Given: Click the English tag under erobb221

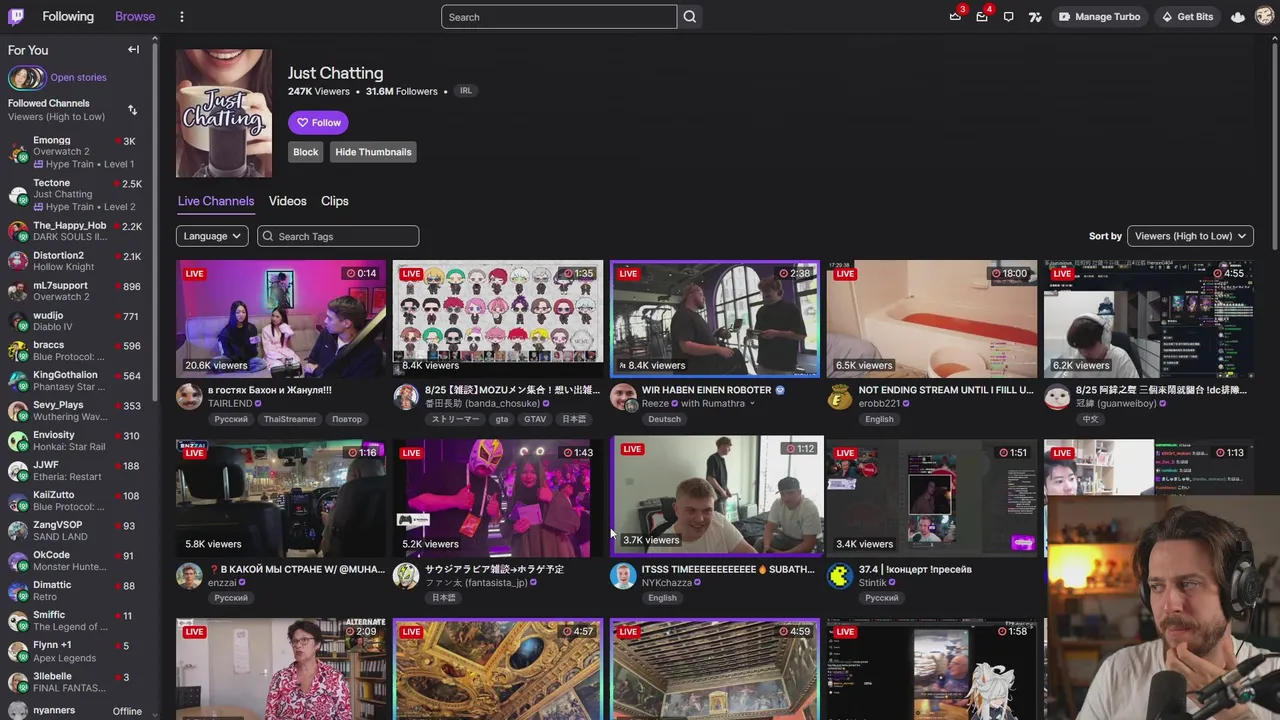Looking at the screenshot, I should (x=879, y=419).
